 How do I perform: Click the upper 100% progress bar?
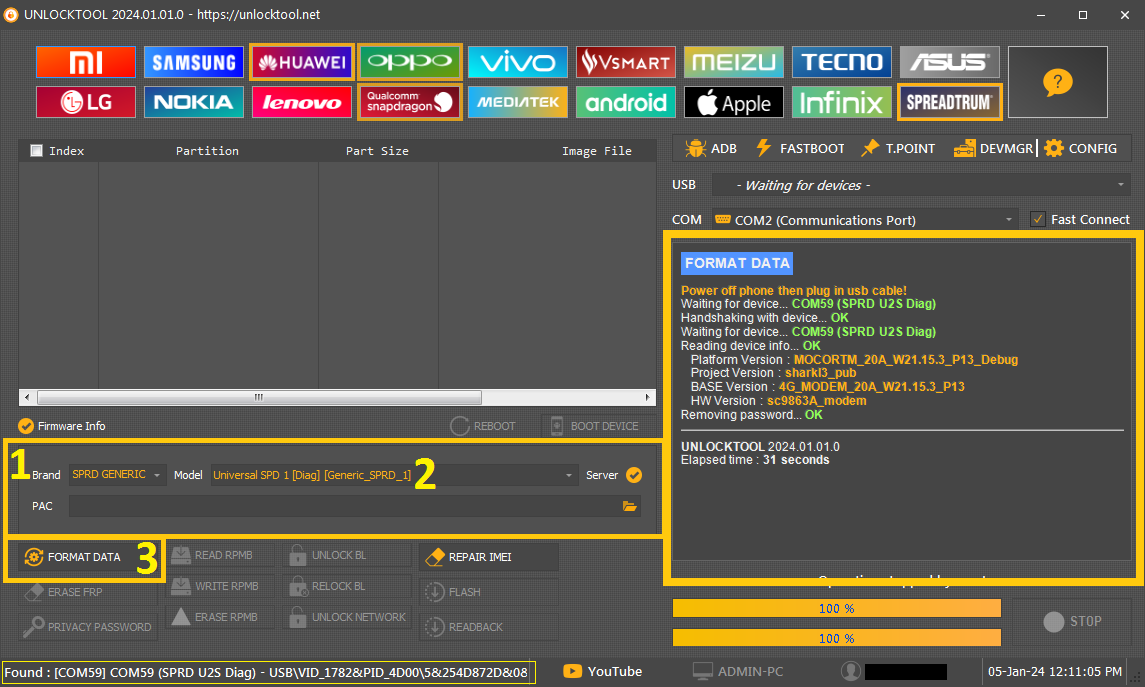(x=837, y=608)
